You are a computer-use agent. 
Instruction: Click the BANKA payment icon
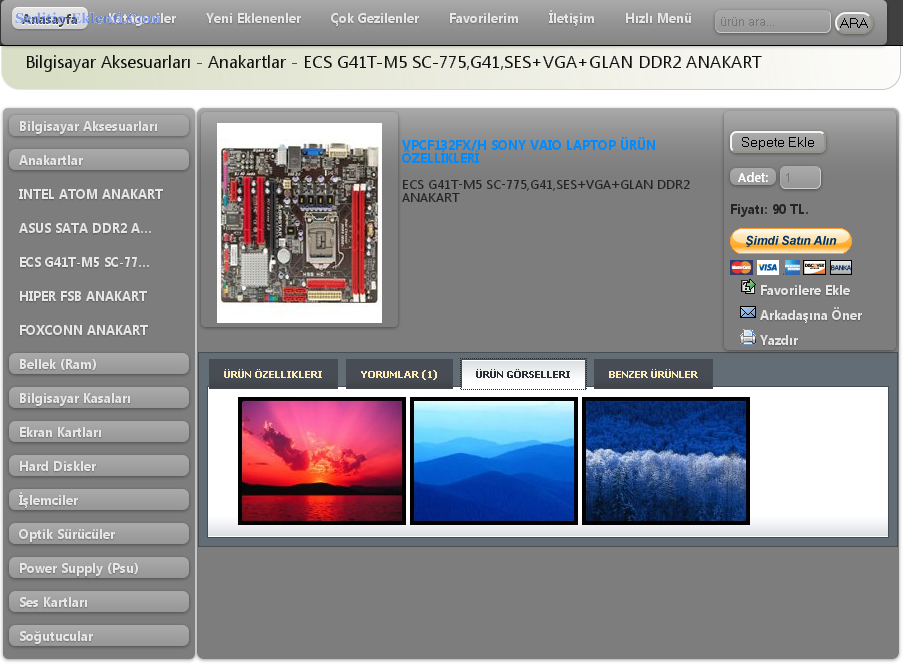coord(840,267)
